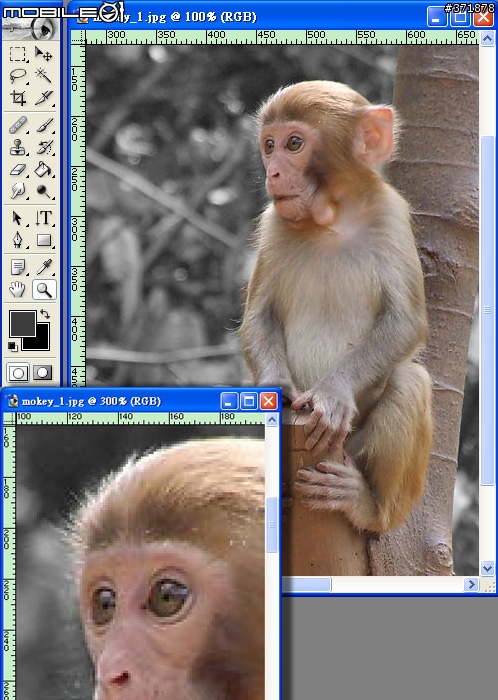Click ruler origin corner in 100% window
The width and height of the screenshot is (498, 700).
click(x=78, y=38)
